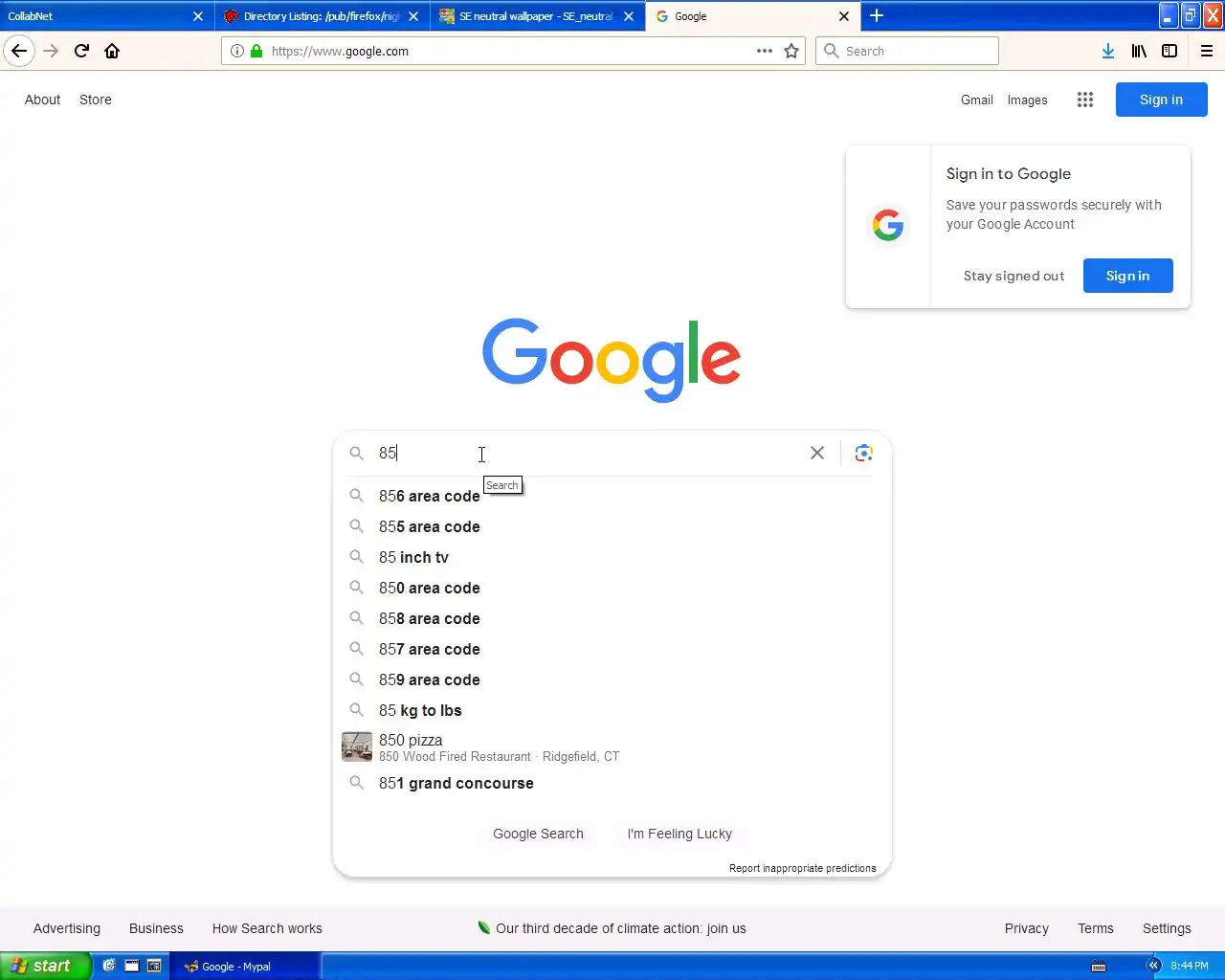Open page actions three-dot menu
The height and width of the screenshot is (980, 1225).
(x=765, y=51)
